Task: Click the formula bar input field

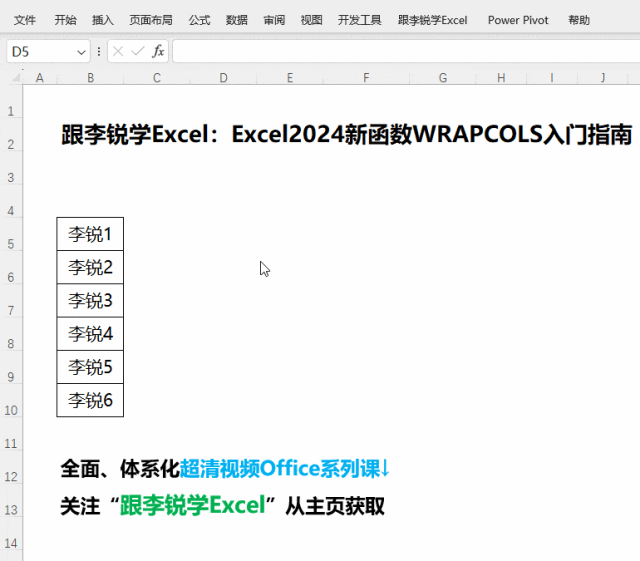Action: tap(406, 51)
